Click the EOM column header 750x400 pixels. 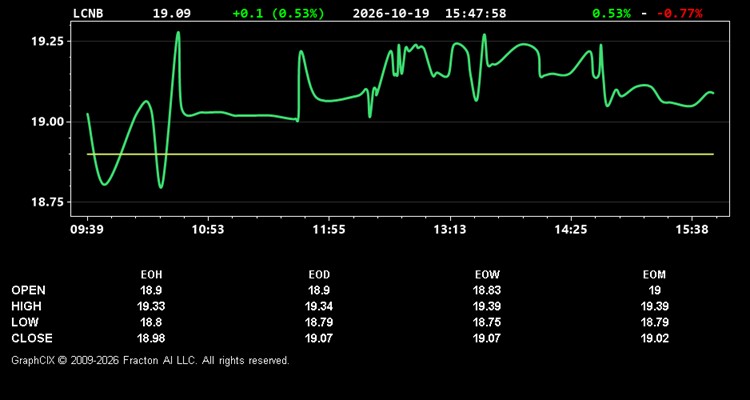(654, 275)
